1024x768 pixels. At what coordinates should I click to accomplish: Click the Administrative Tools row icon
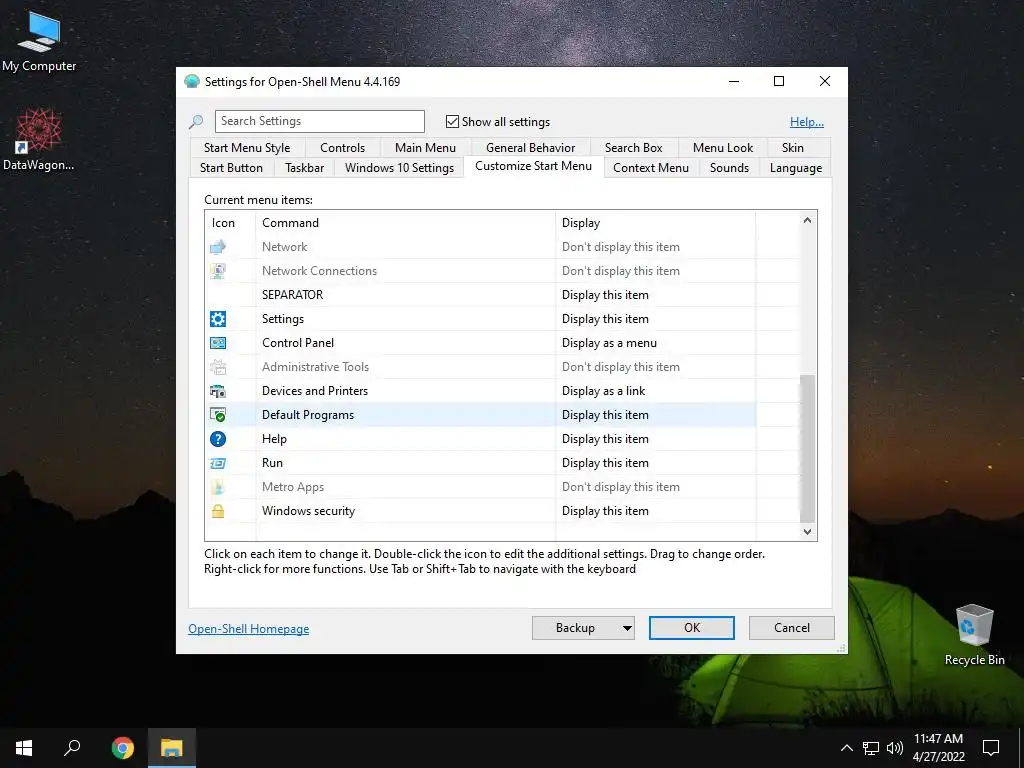pyautogui.click(x=217, y=367)
